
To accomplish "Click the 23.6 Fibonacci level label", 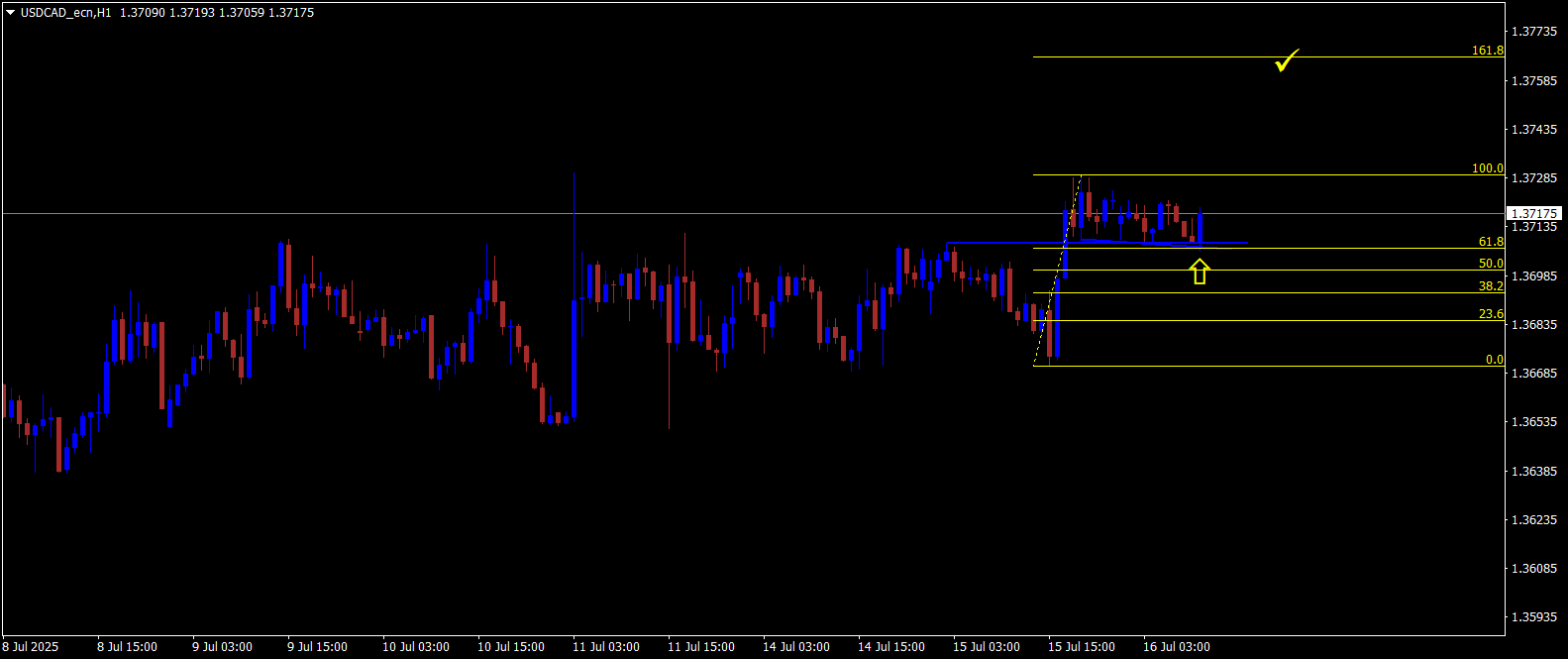I will pos(1491,314).
